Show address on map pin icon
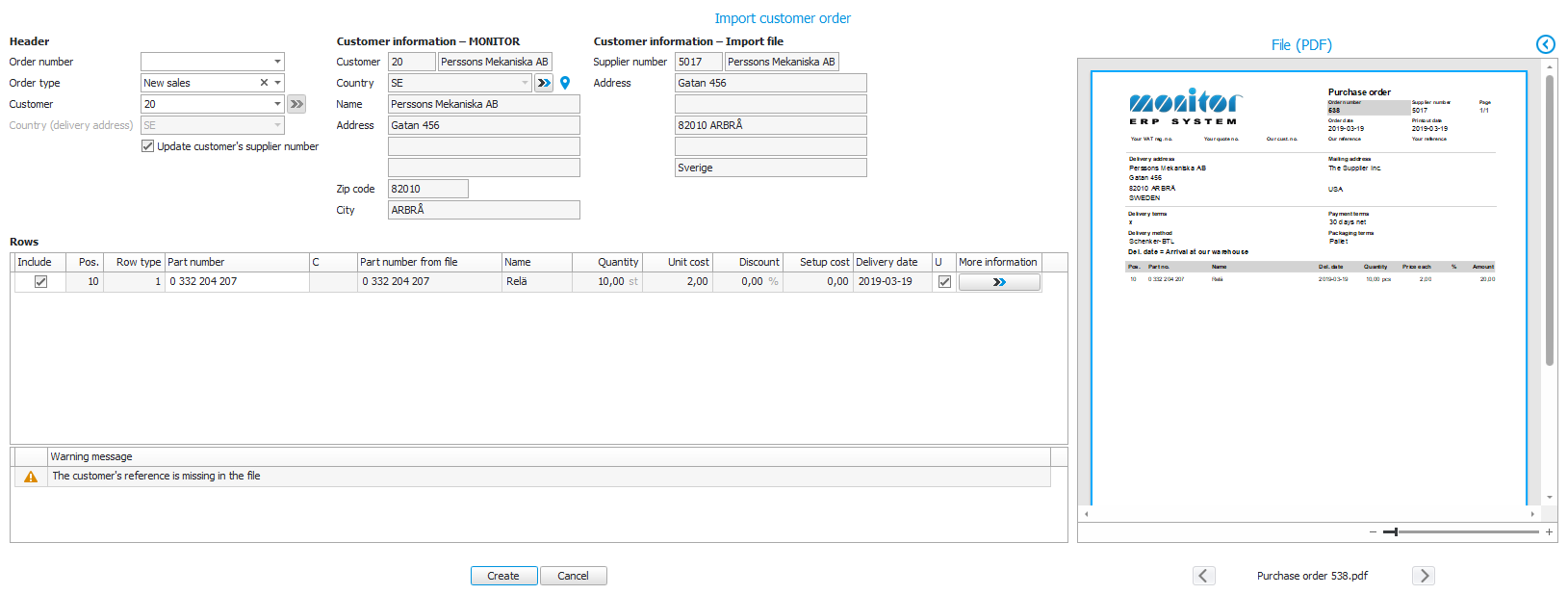Image resolution: width=1568 pixels, height=595 pixels. tap(565, 83)
